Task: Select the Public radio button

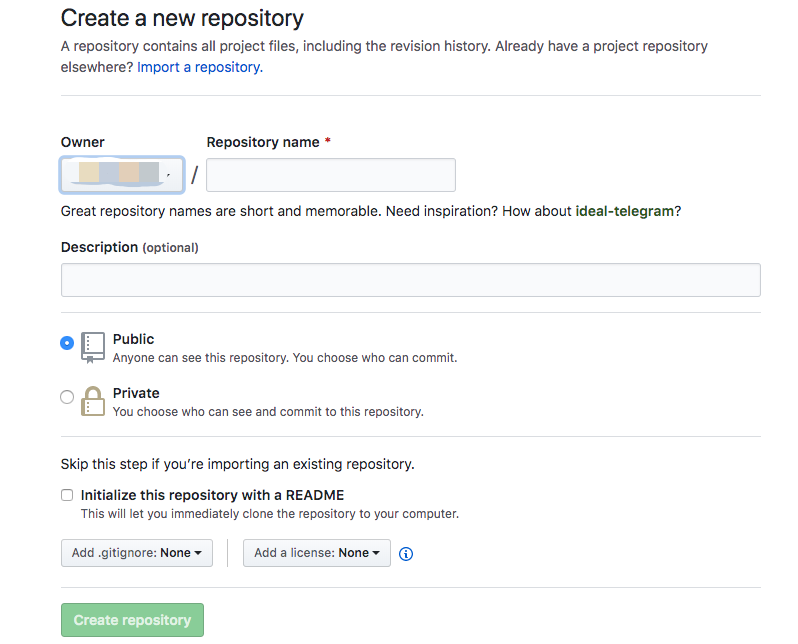Action: (x=67, y=343)
